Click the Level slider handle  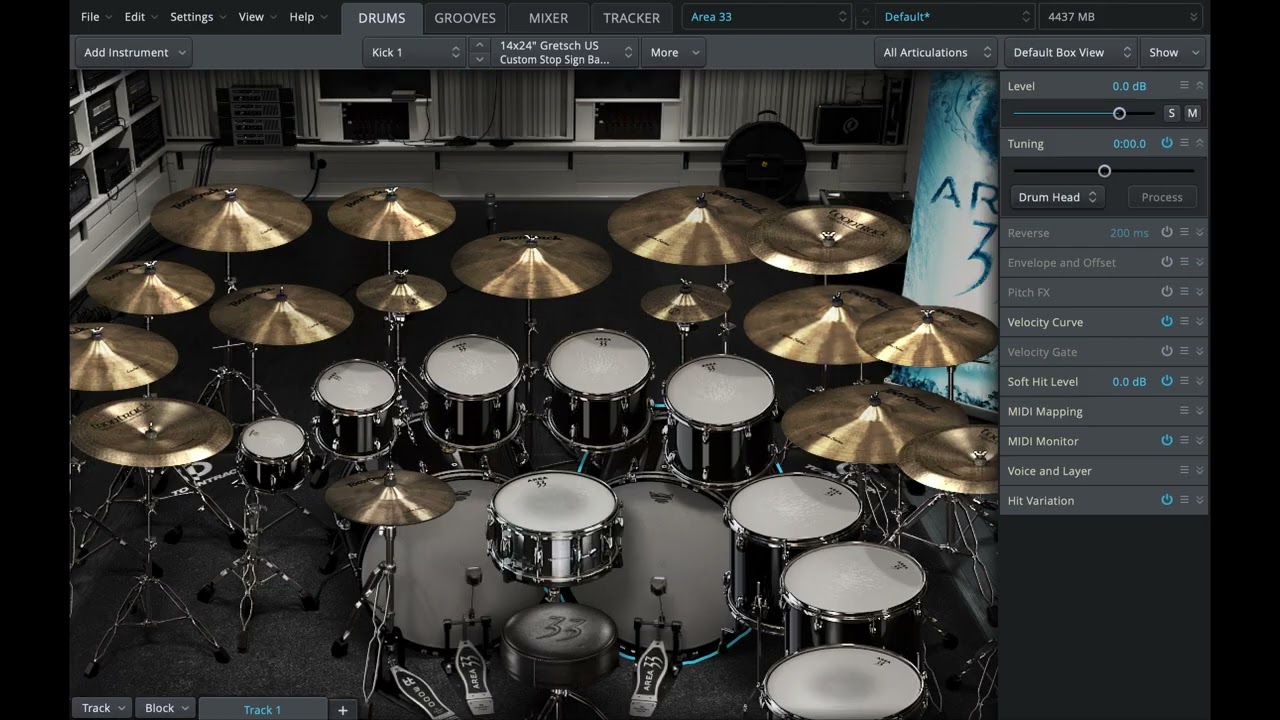point(1119,113)
